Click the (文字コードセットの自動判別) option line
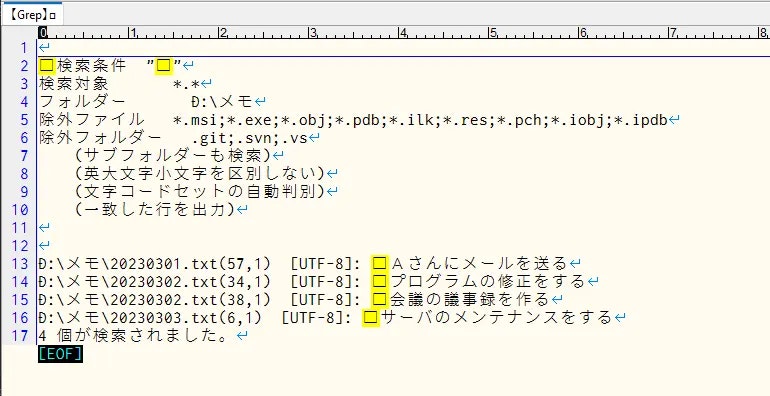Image resolution: width=770 pixels, height=396 pixels. [x=200, y=192]
